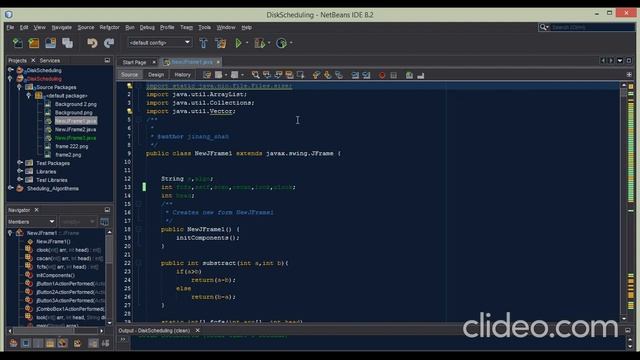Viewport: 640px width, 360px height.
Task: Click the New Project toolbar icon
Action: 34,43
